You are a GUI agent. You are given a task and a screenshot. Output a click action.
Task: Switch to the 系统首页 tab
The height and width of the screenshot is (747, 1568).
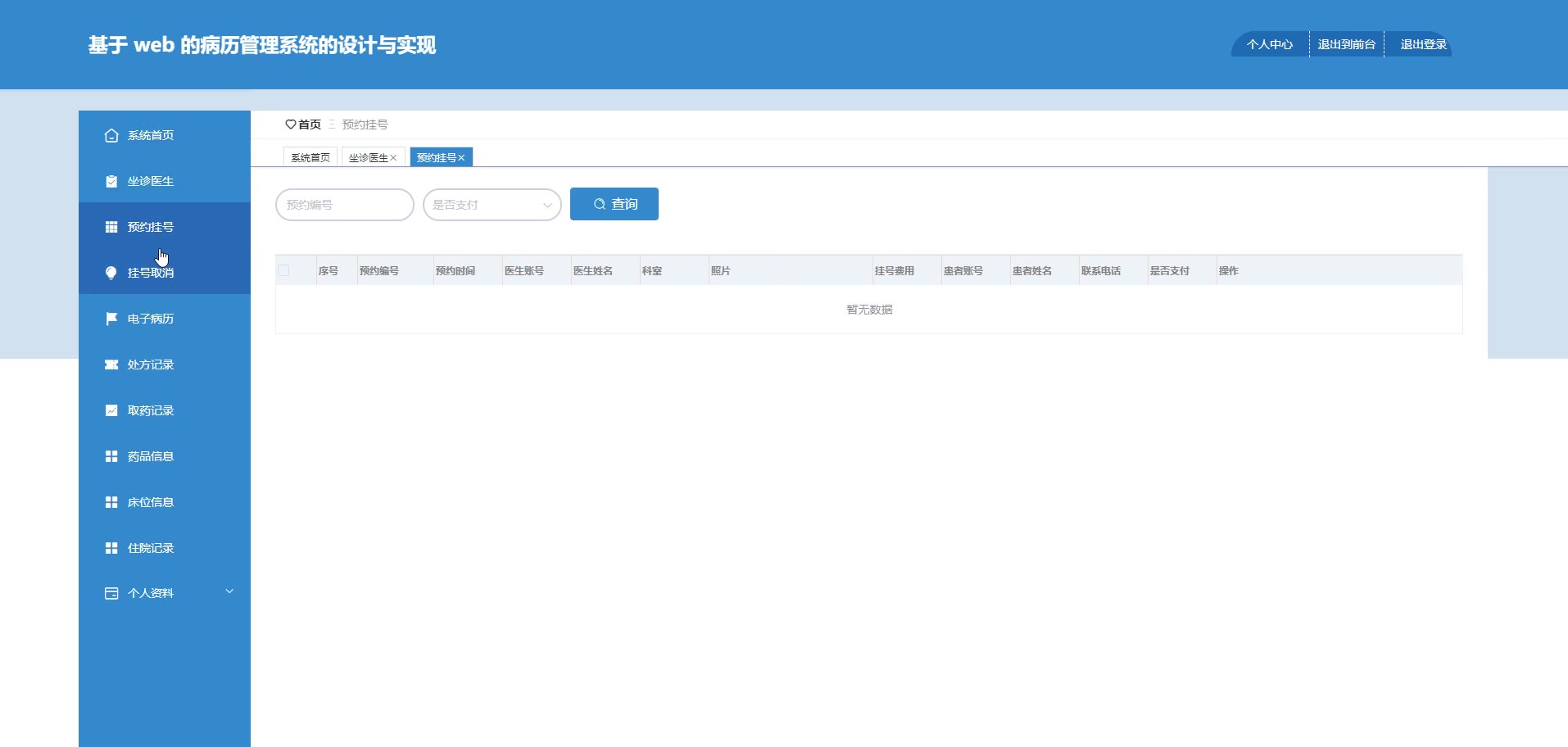point(310,157)
